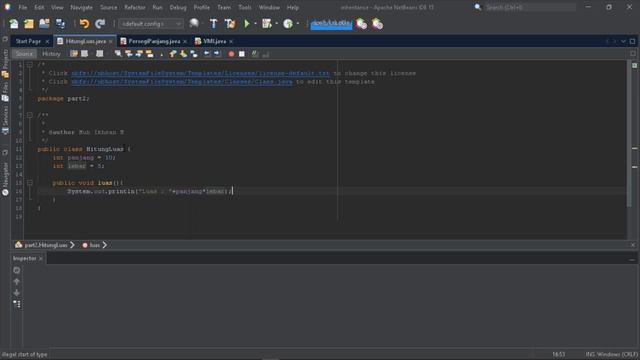Toggle Highlight Search in the editor toolbar
Viewport: 640px width, 360px height.
(x=150, y=54)
